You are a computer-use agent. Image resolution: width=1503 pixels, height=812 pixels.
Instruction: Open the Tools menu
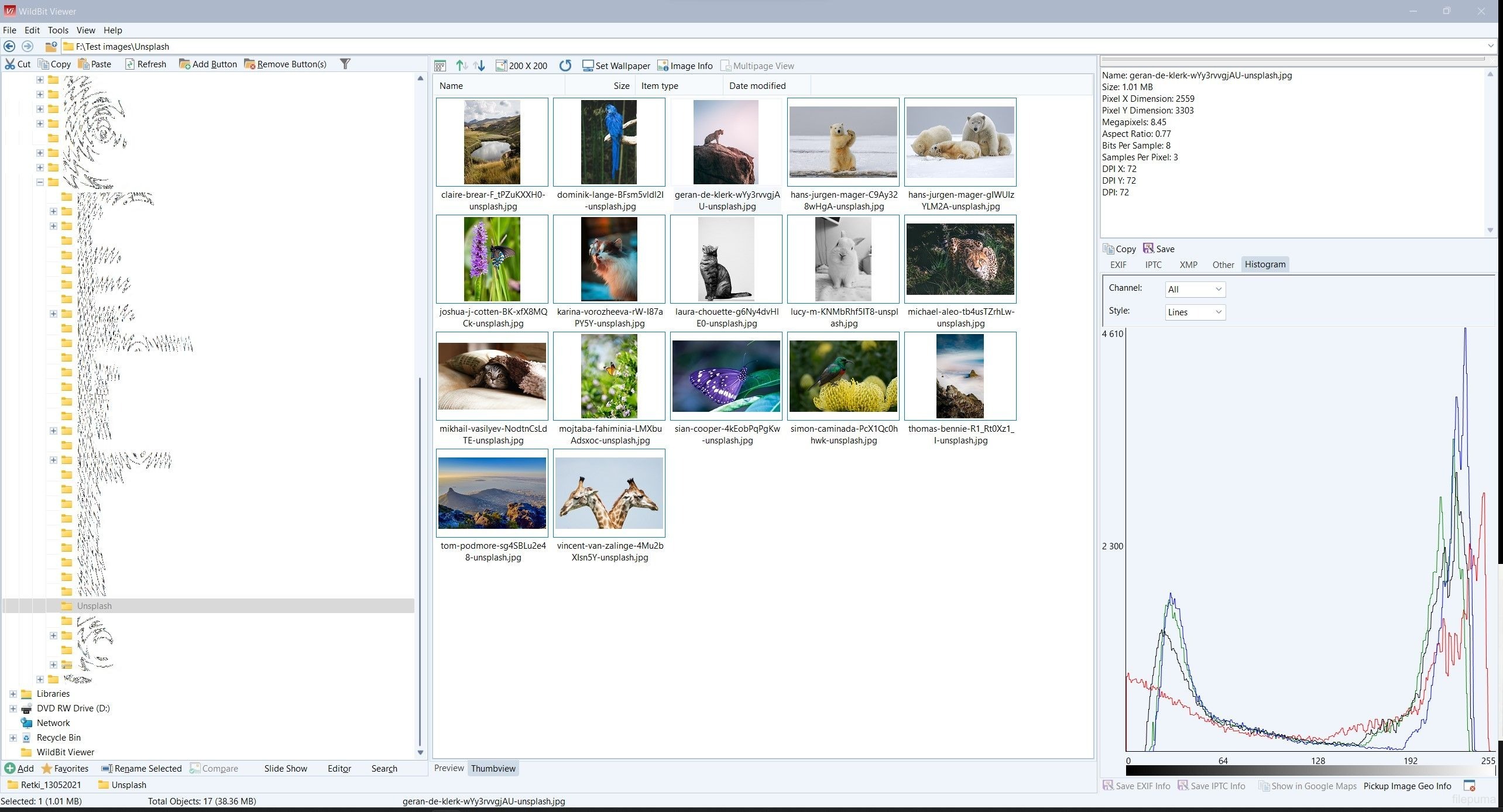(x=58, y=30)
